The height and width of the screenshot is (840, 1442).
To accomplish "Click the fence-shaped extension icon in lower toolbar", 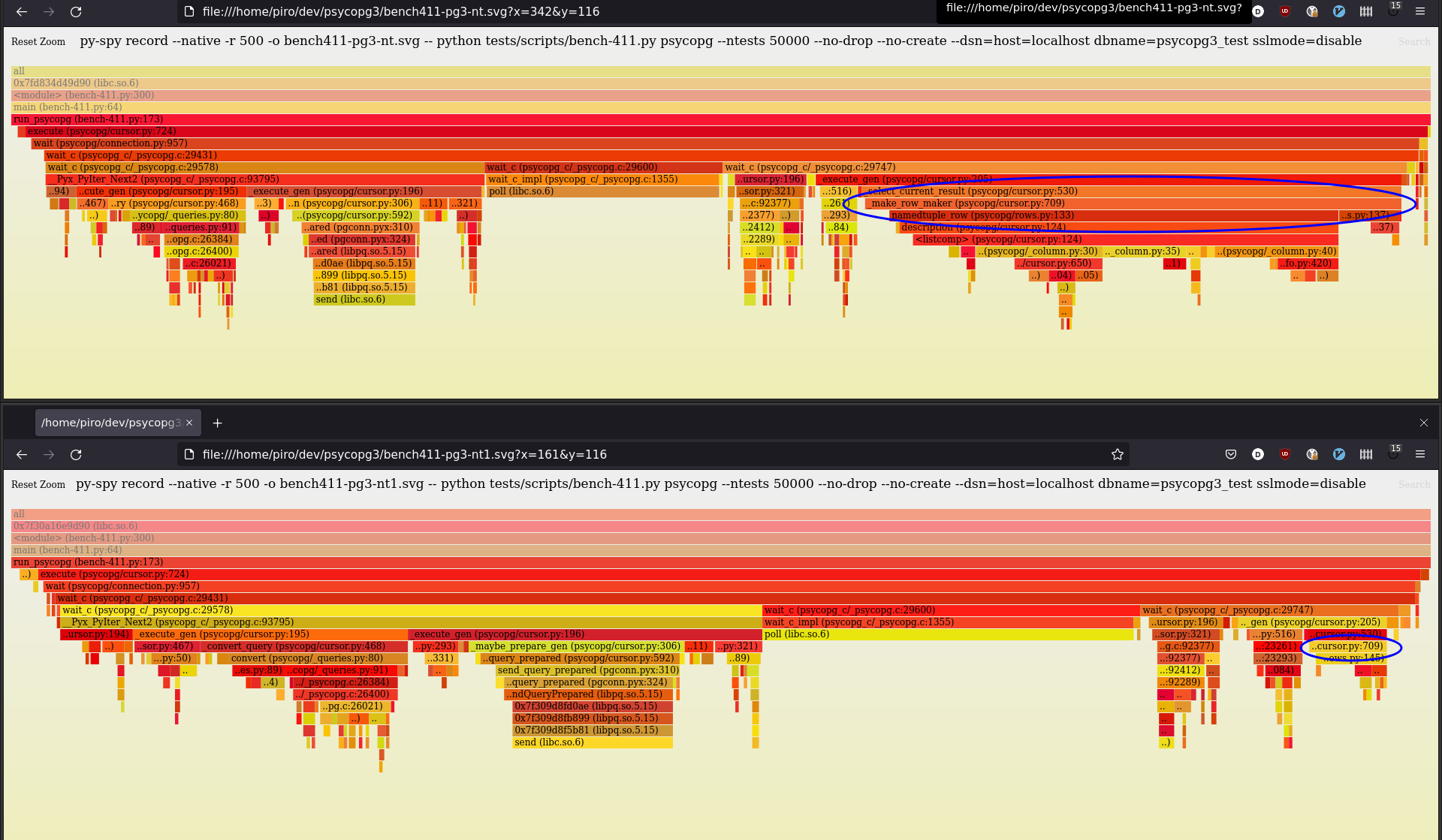I will 1366,454.
